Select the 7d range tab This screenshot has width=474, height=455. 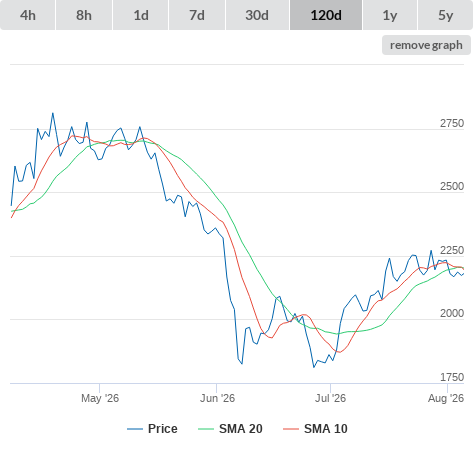point(197,15)
